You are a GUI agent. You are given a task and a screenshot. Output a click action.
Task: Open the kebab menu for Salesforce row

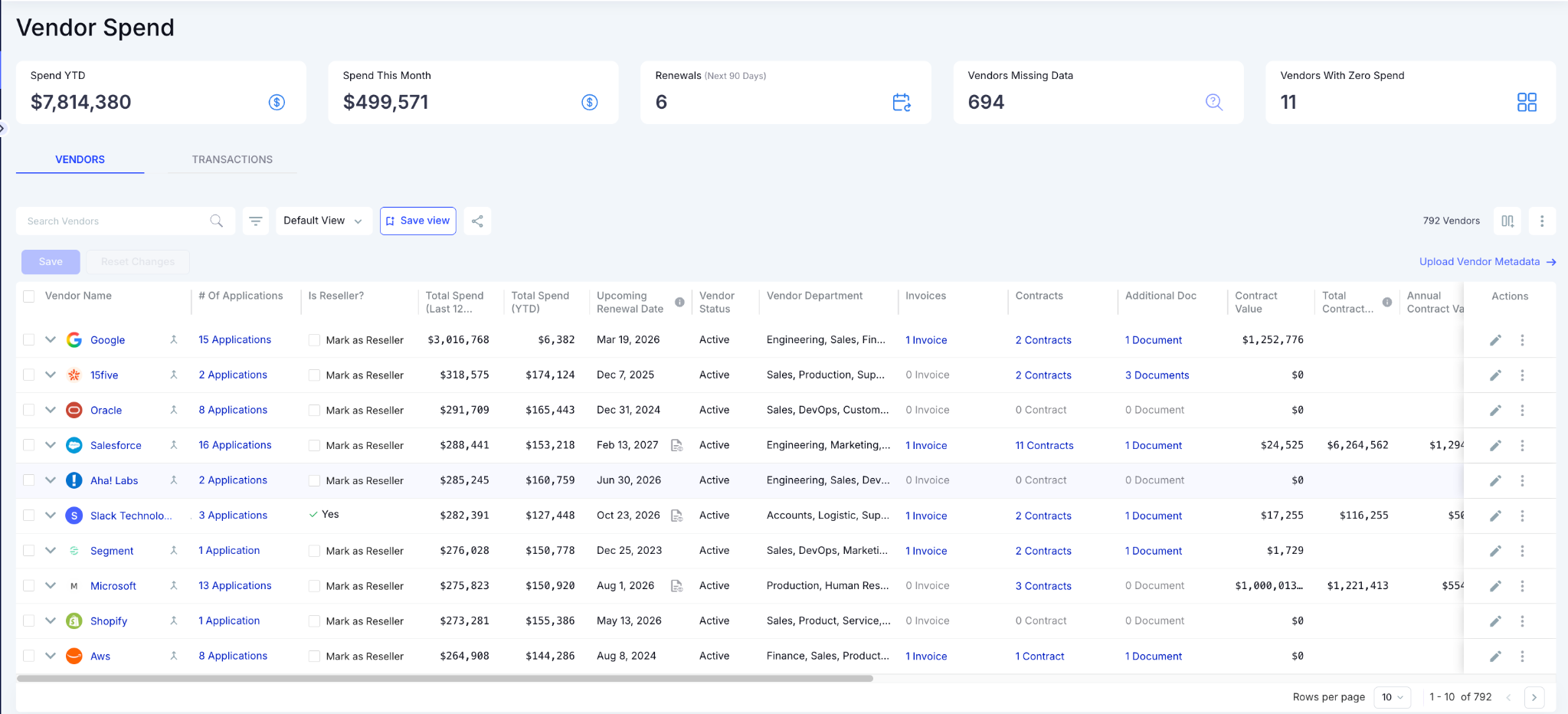tap(1522, 446)
